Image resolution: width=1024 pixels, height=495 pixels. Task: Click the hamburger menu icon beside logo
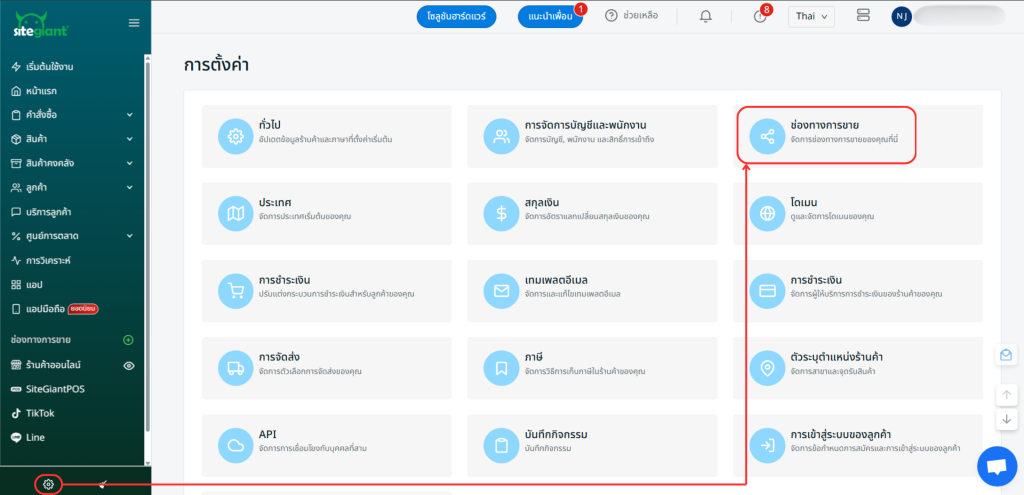[x=134, y=22]
